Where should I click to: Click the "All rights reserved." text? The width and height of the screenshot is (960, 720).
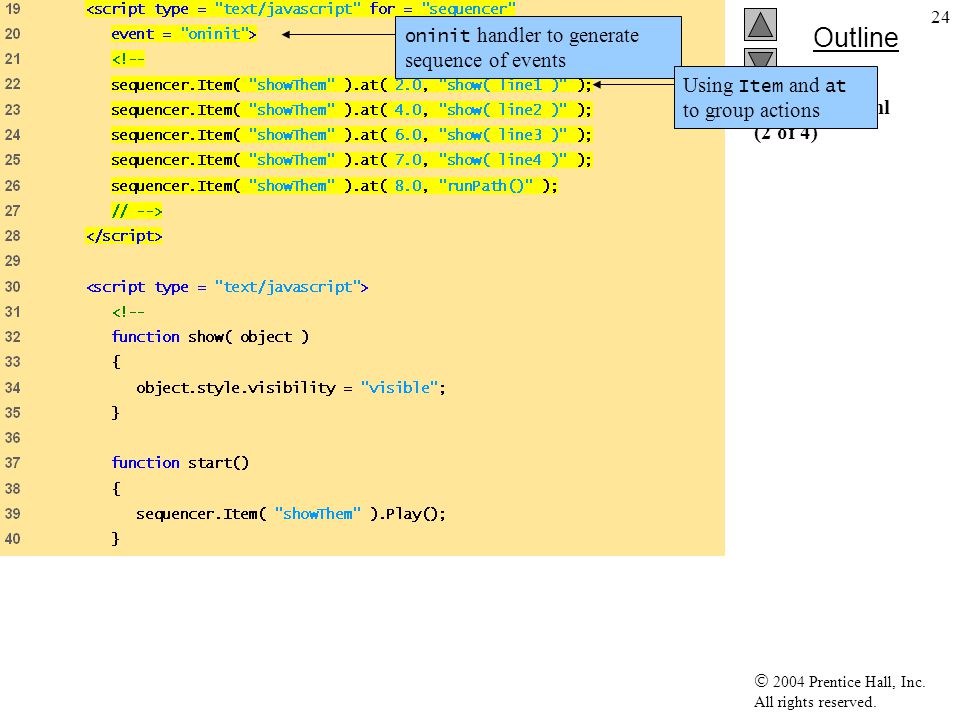coord(814,702)
